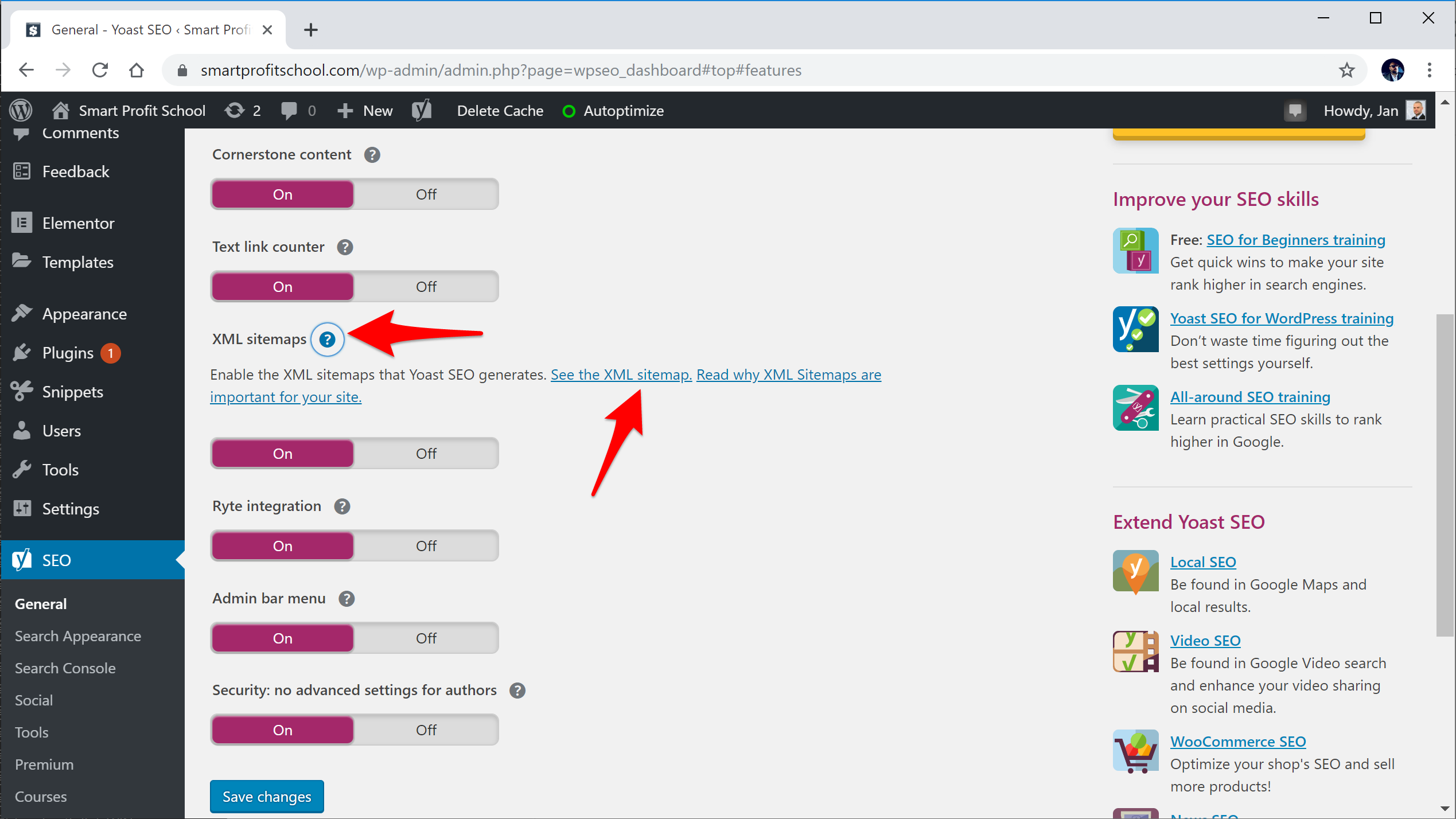Open a new browser tab

(x=311, y=30)
